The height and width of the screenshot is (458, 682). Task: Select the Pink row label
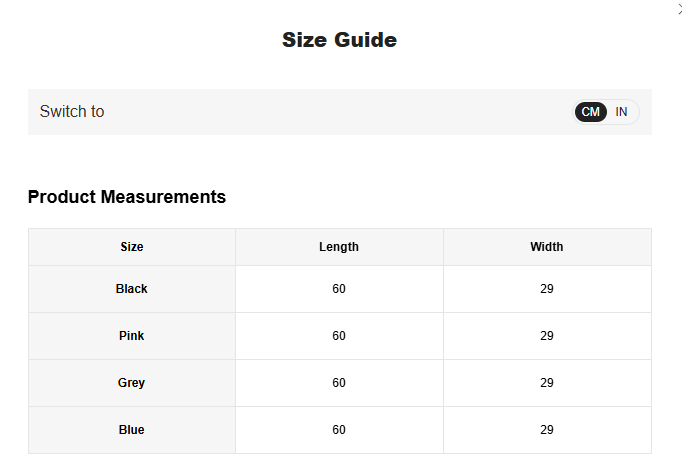tap(132, 336)
